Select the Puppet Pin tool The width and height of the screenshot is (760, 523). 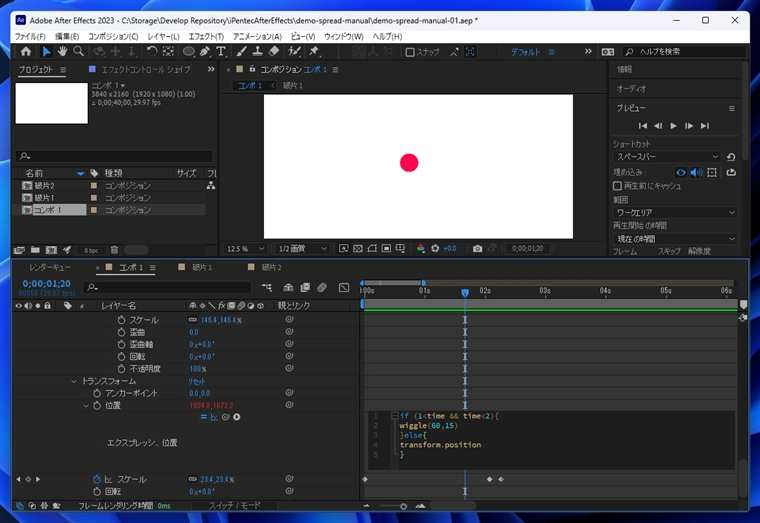[x=314, y=51]
